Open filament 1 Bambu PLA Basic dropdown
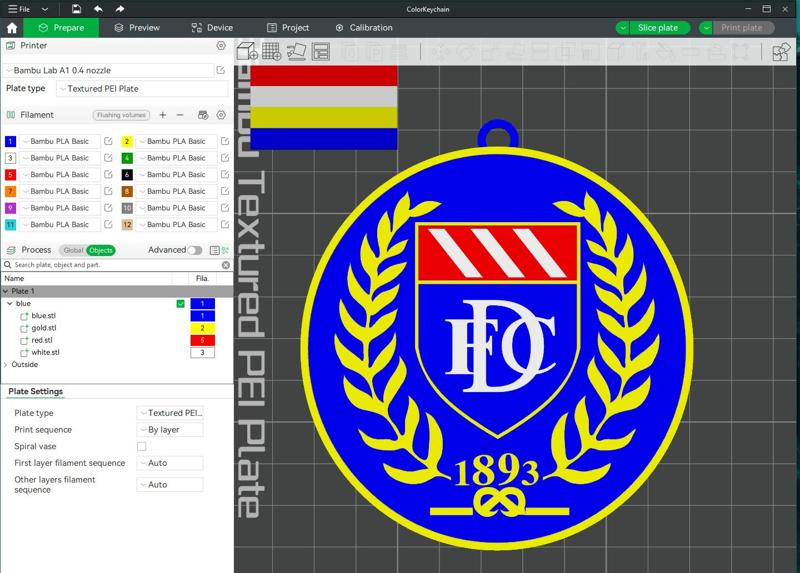This screenshot has width=800, height=573. point(60,141)
